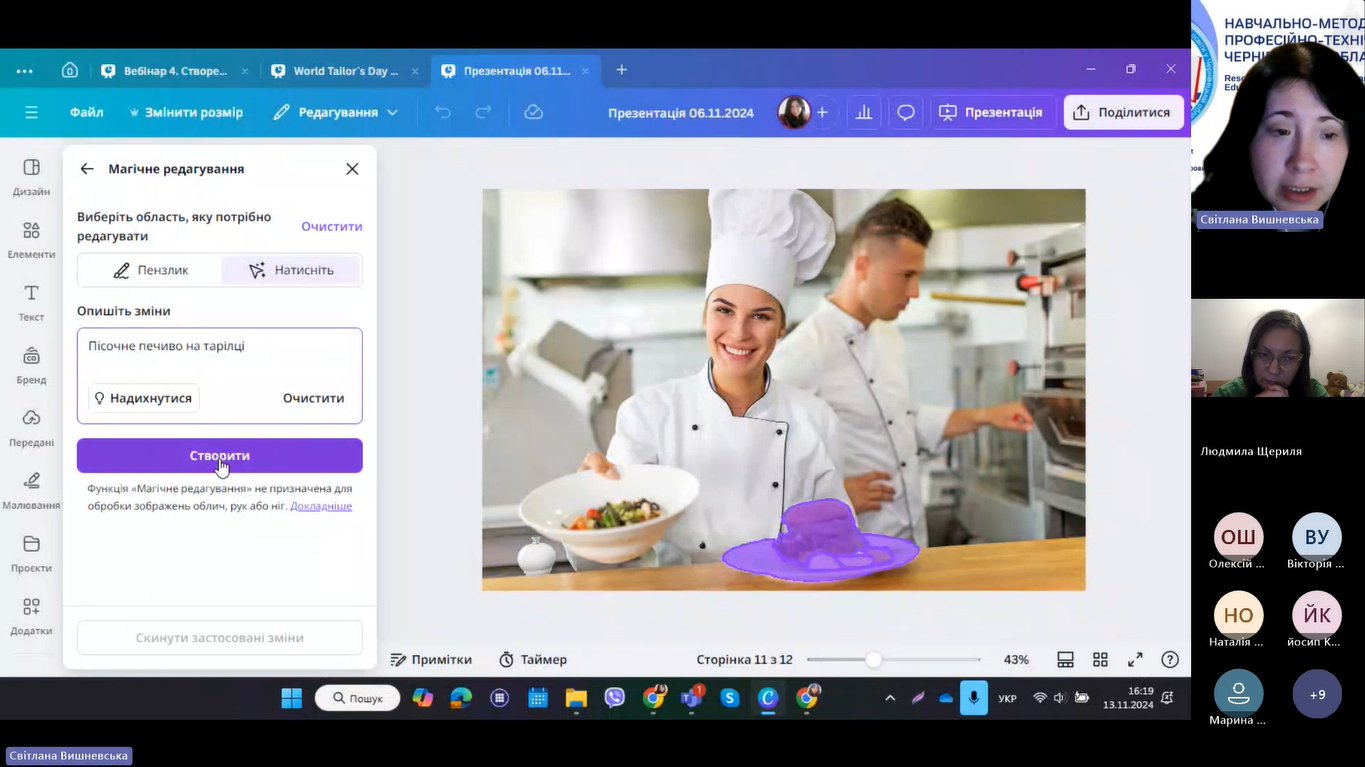The height and width of the screenshot is (767, 1365).
Task: Show hidden system tray icons
Action: (x=890, y=698)
